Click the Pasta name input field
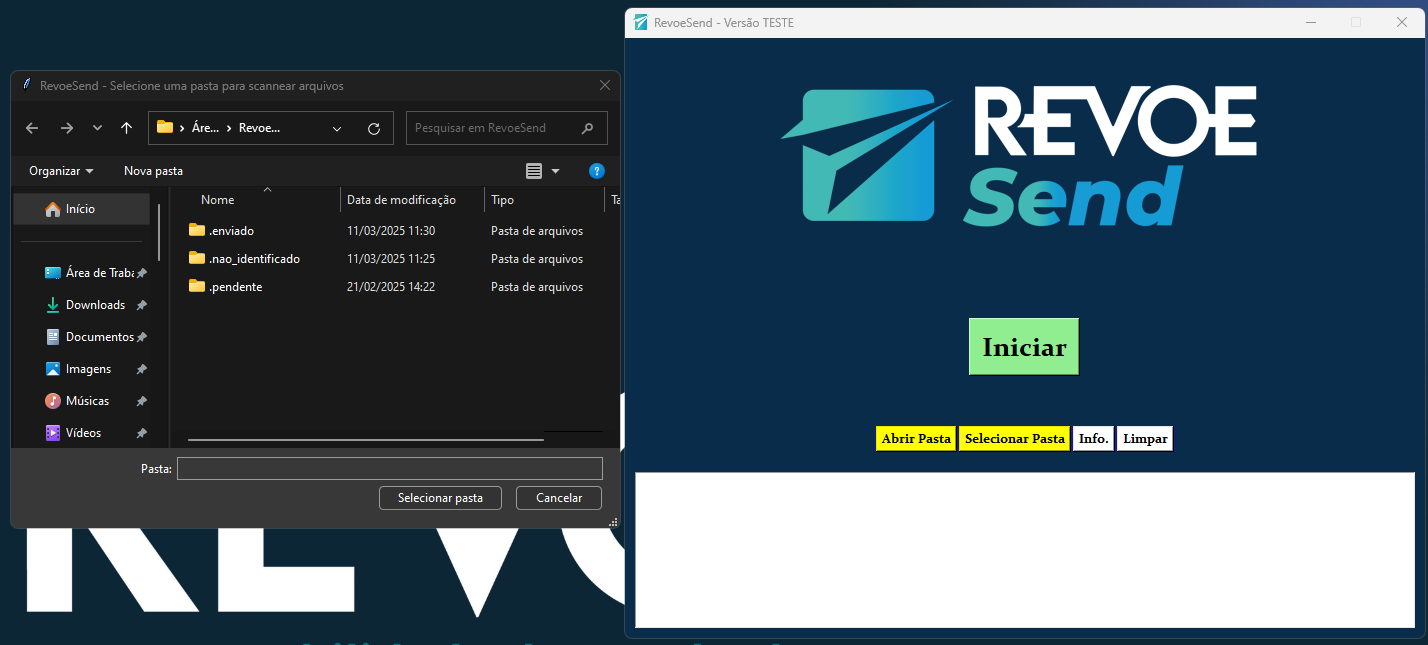Screen dimensions: 1428x645 [390, 468]
